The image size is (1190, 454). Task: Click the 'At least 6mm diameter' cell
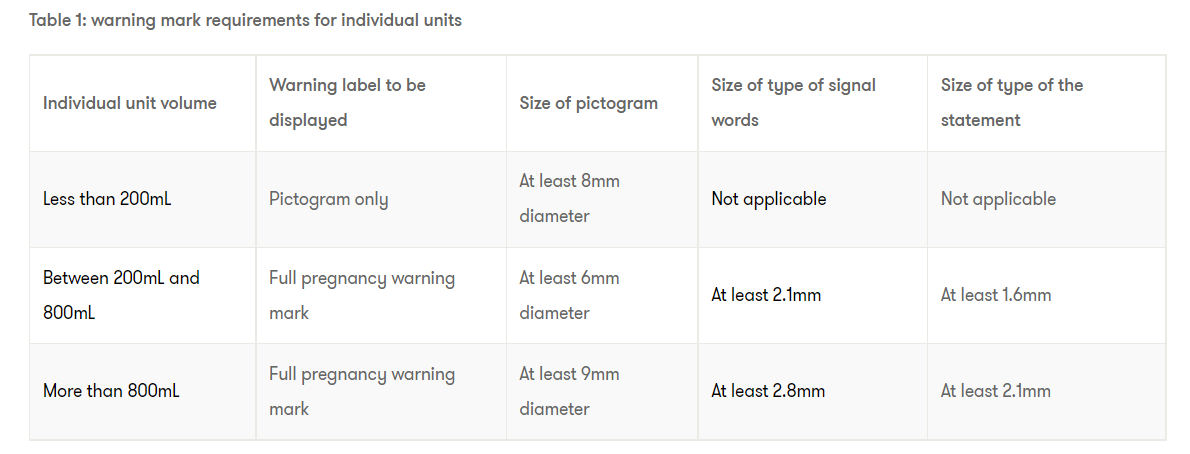point(570,295)
